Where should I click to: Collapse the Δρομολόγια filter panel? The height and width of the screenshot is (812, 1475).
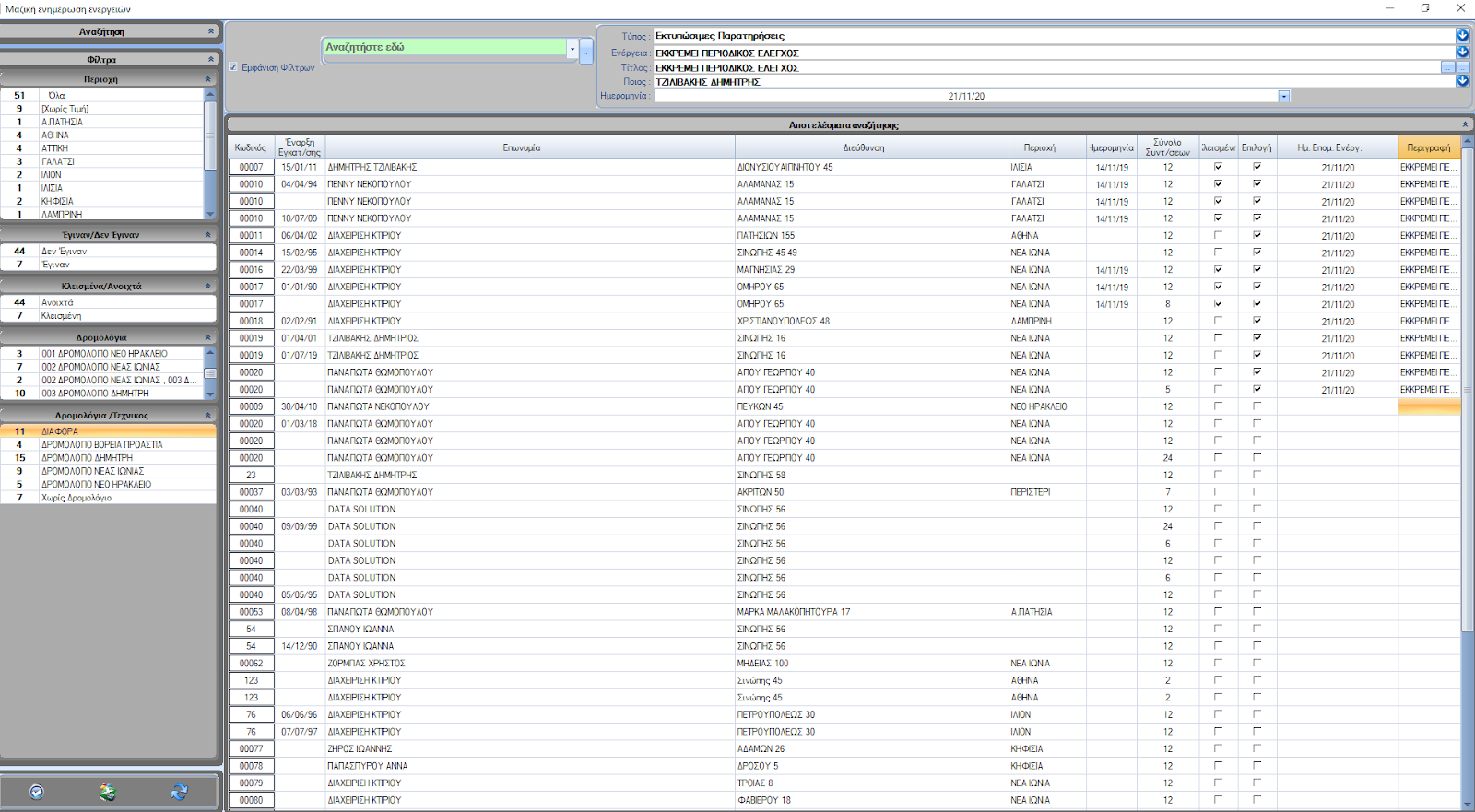pos(208,338)
